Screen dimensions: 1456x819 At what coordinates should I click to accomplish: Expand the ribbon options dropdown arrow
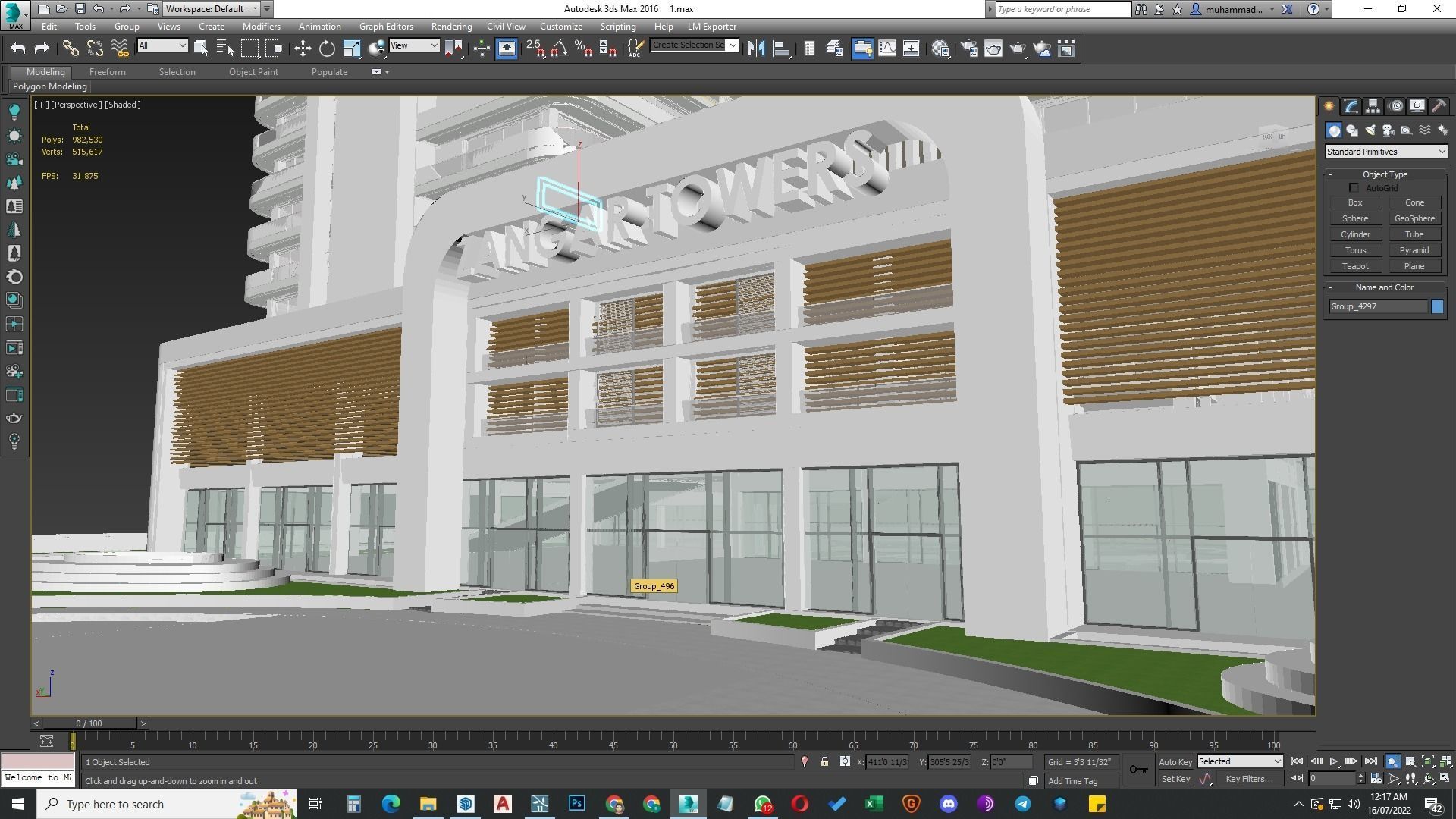pyautogui.click(x=388, y=72)
